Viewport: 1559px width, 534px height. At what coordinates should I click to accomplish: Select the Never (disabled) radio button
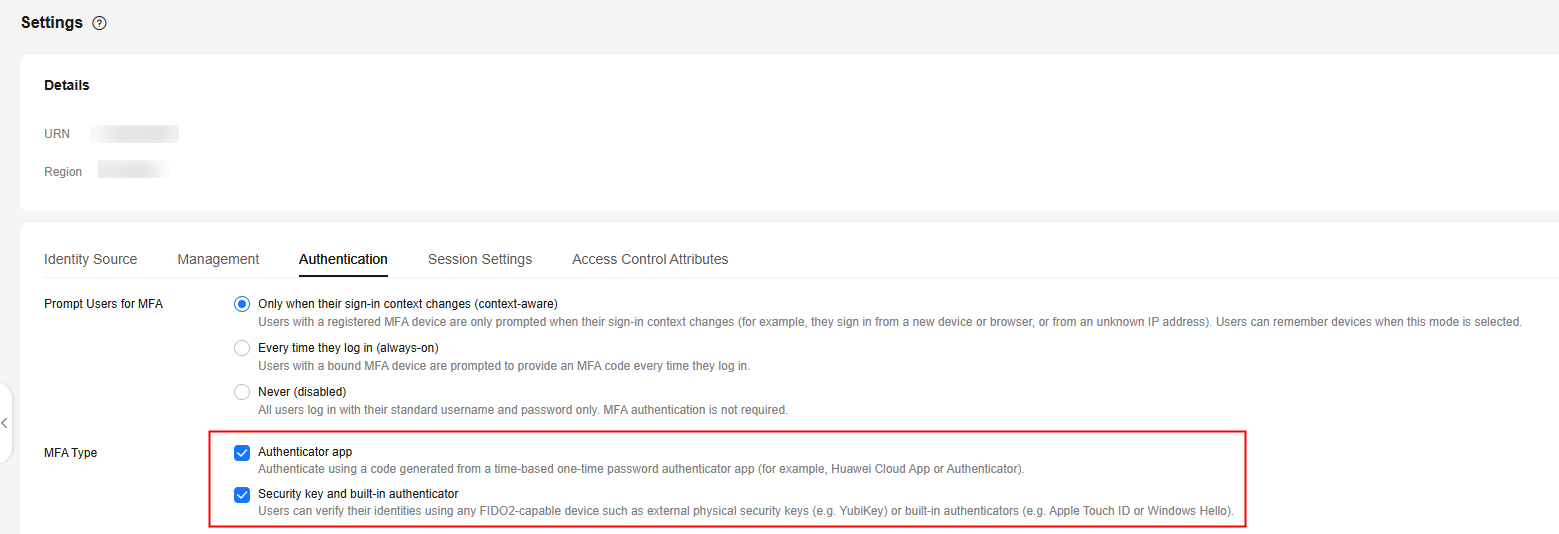click(242, 392)
